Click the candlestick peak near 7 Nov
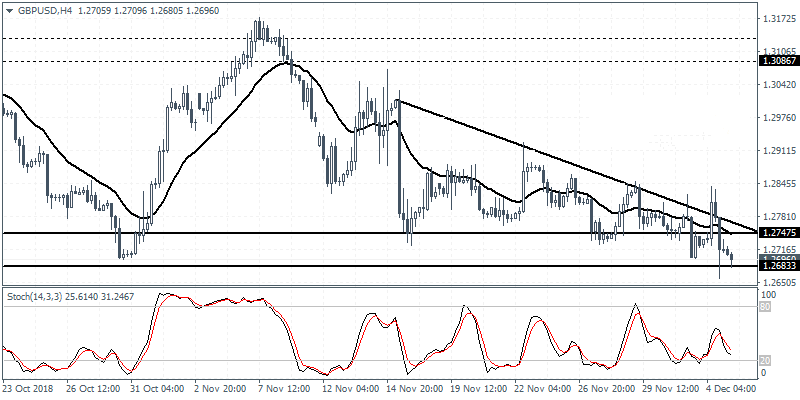The height and width of the screenshot is (400, 800). click(x=259, y=22)
